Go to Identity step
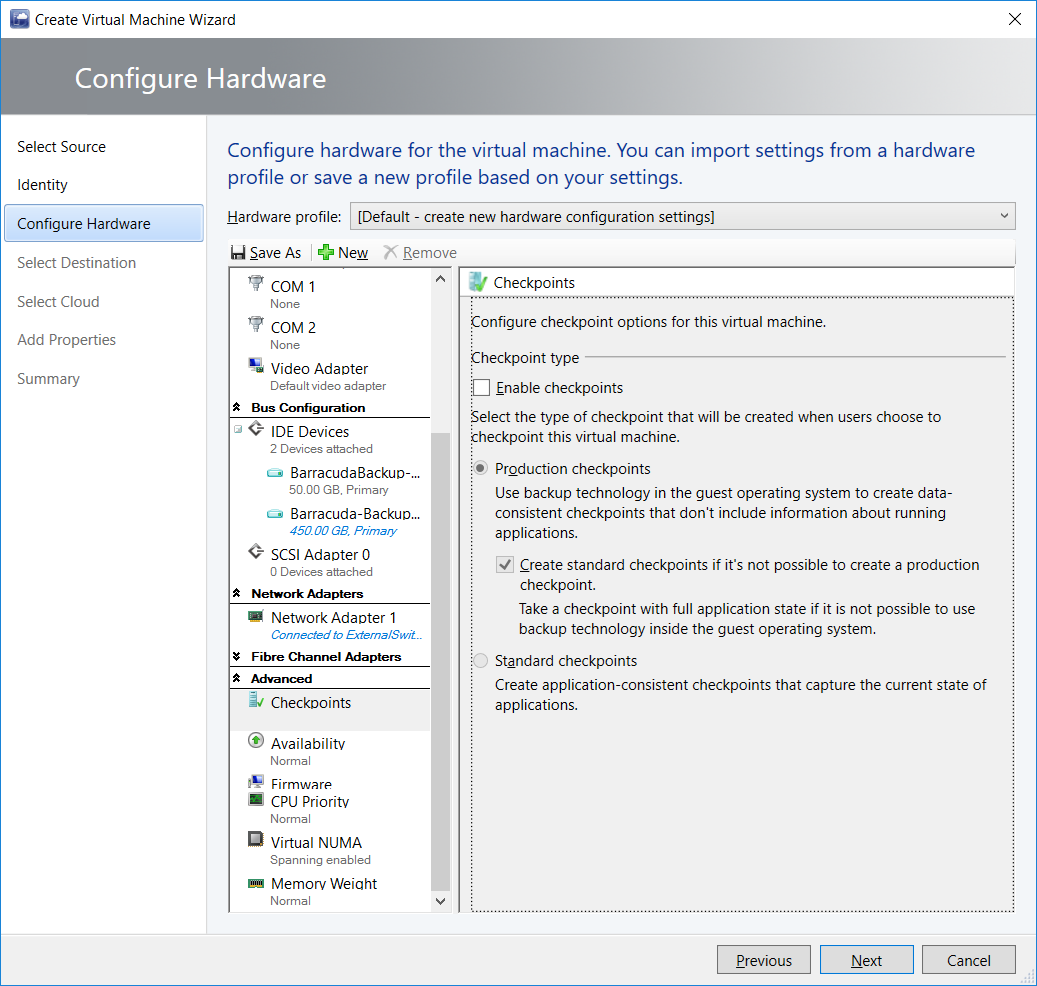This screenshot has height=986, width=1037. point(42,185)
